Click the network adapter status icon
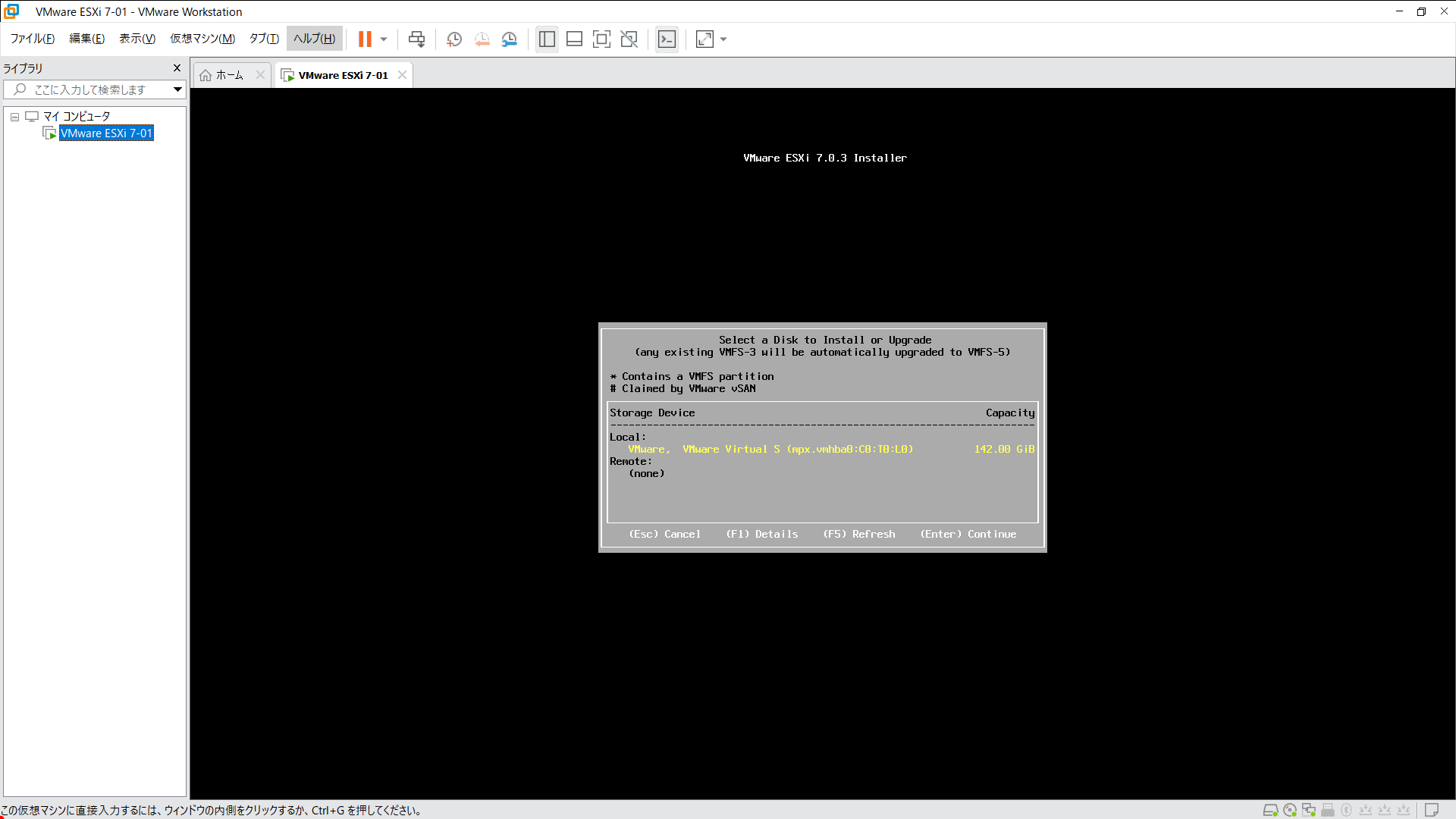This screenshot has width=1456, height=819. point(1309,810)
